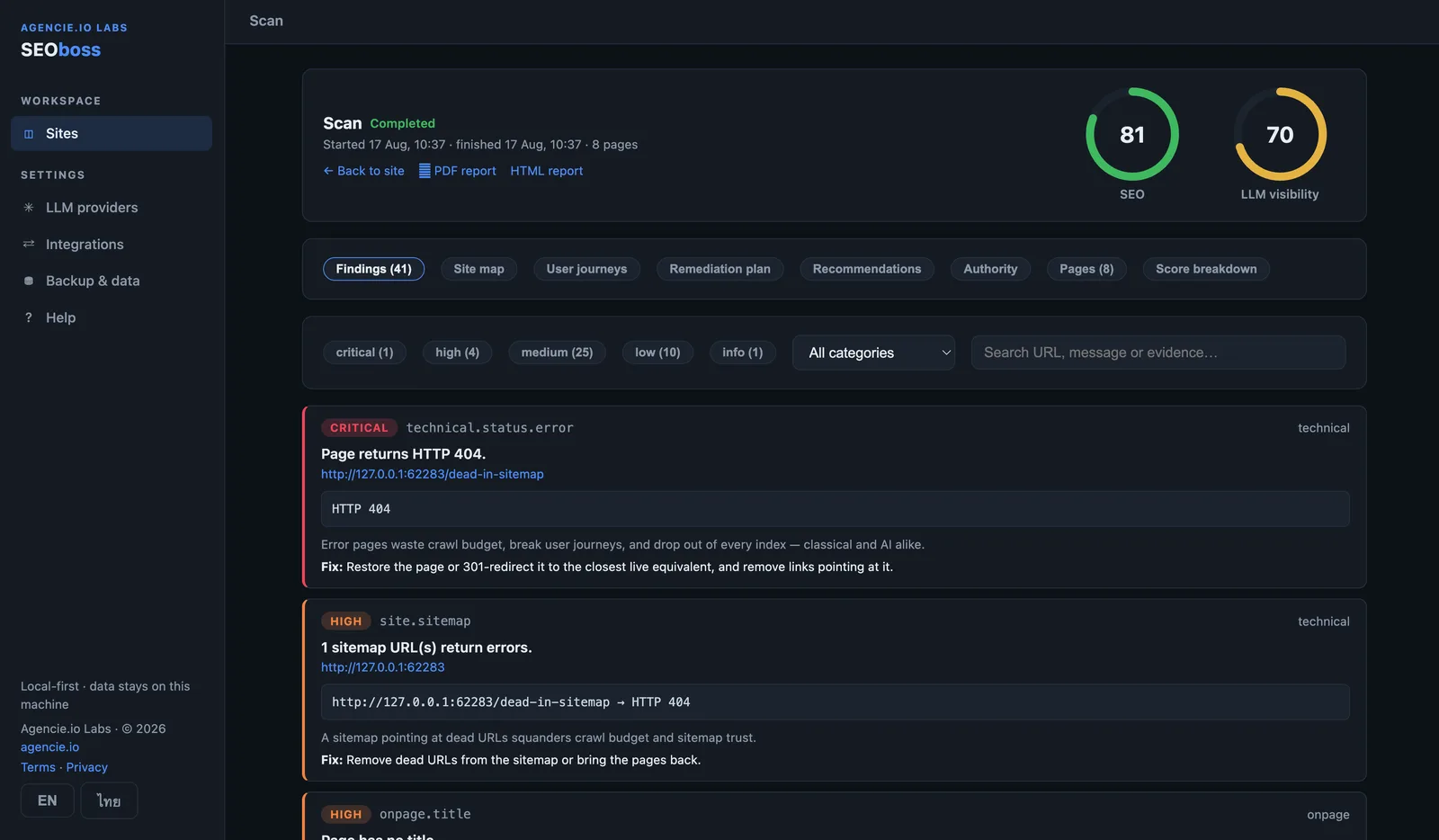The width and height of the screenshot is (1439, 840).
Task: Click the Sites icon in sidebar
Action: pyautogui.click(x=29, y=134)
